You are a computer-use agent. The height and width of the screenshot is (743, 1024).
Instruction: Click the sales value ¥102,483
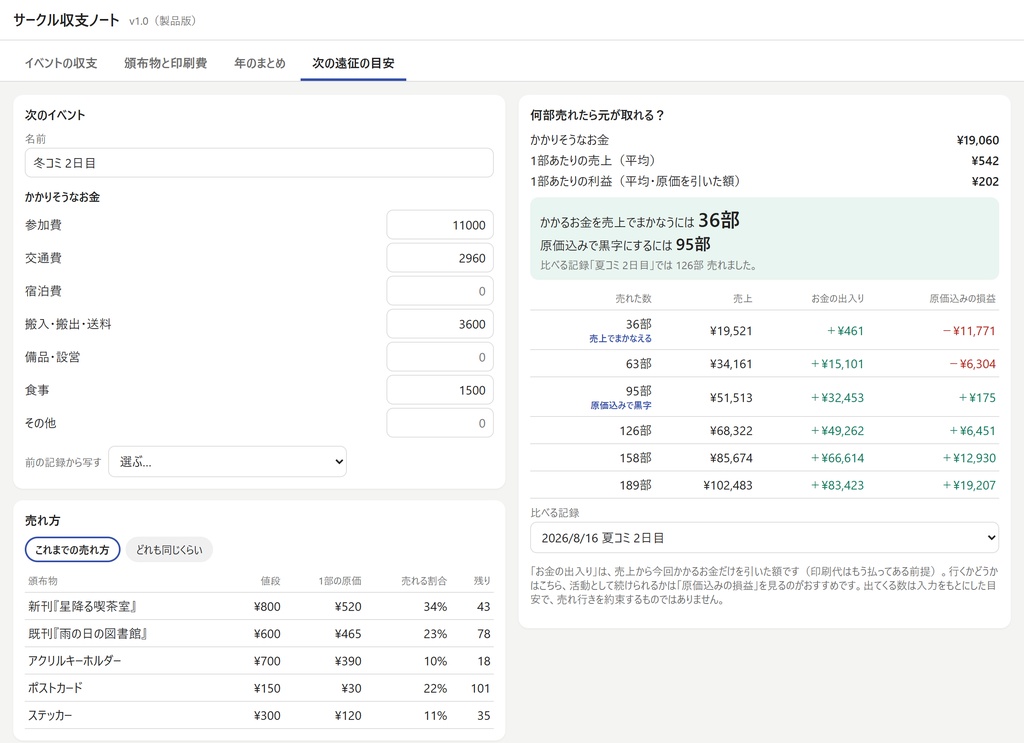tap(728, 485)
